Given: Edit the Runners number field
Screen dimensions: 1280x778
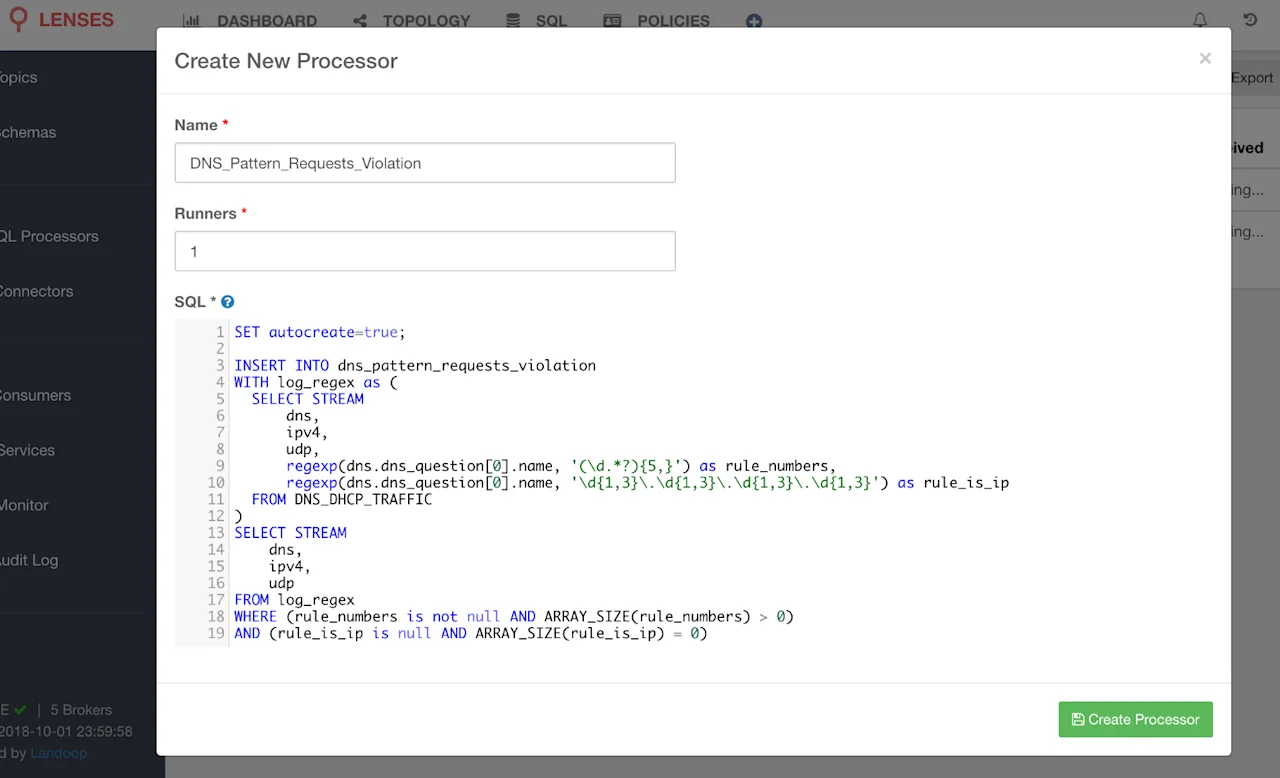Looking at the screenshot, I should pos(425,251).
